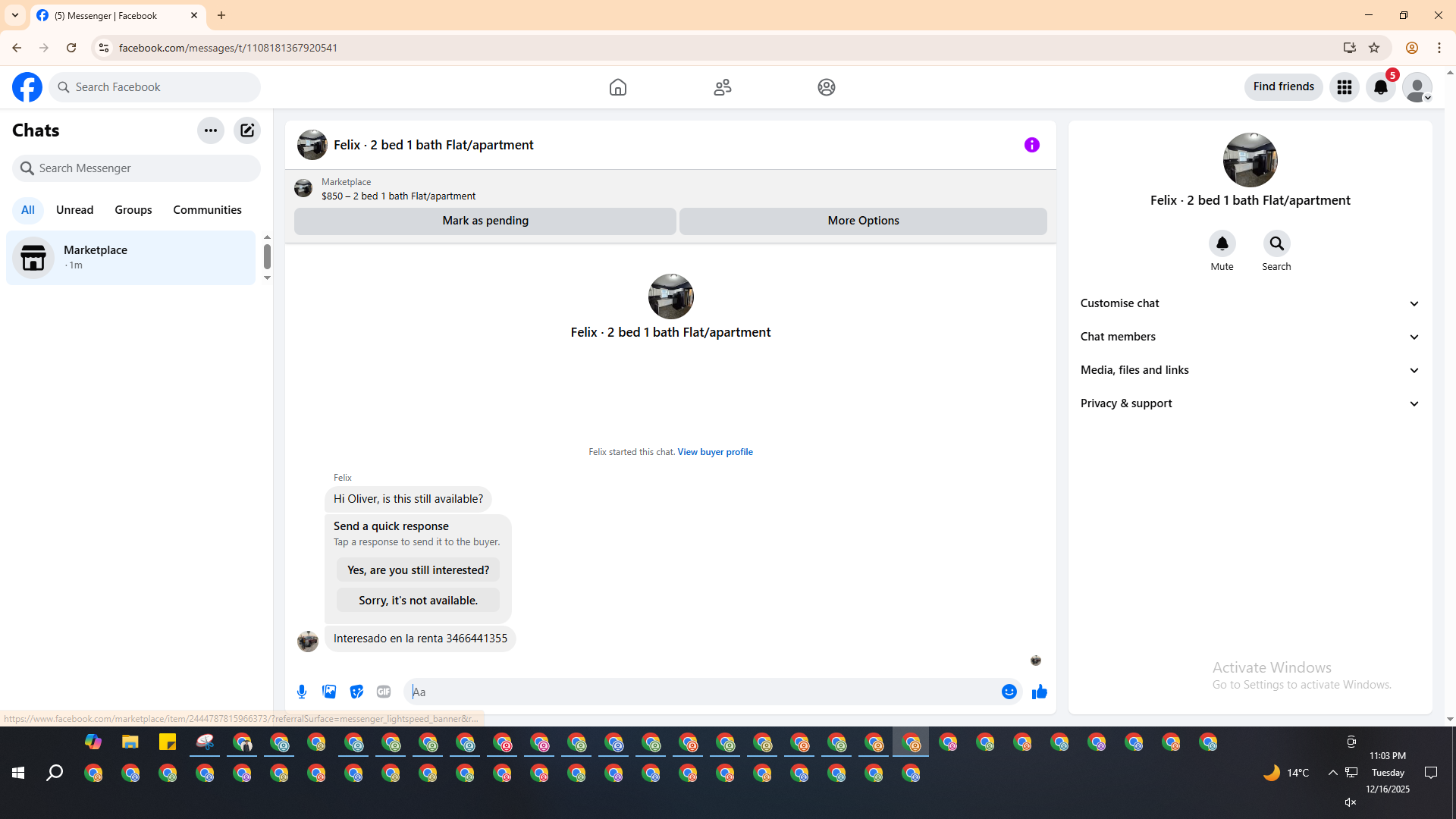Viewport: 1456px width, 819px height.
Task: Open the Facebook logo home link
Action: pyautogui.click(x=27, y=87)
